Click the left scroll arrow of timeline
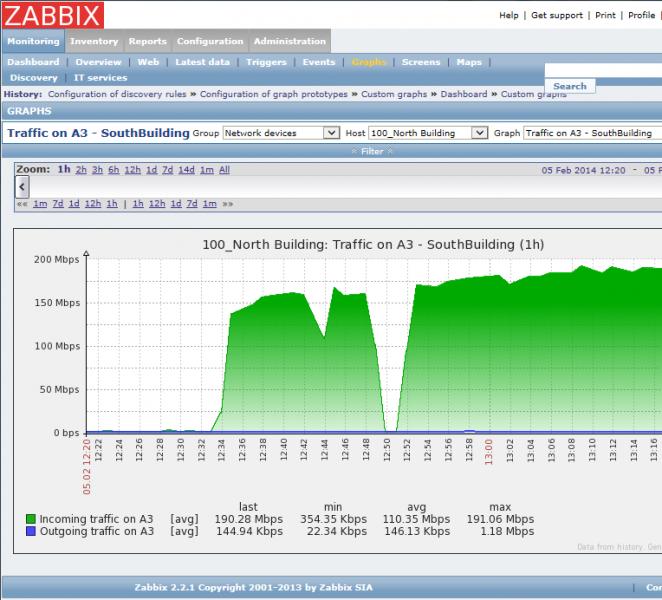The width and height of the screenshot is (662, 600). 23,187
